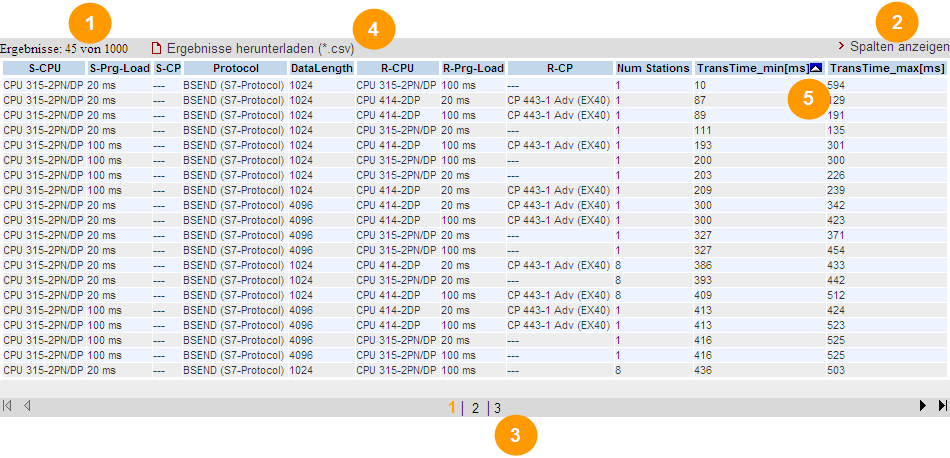Click TransTime_max cell value 512
Image resolution: width=950 pixels, height=458 pixels.
(836, 295)
